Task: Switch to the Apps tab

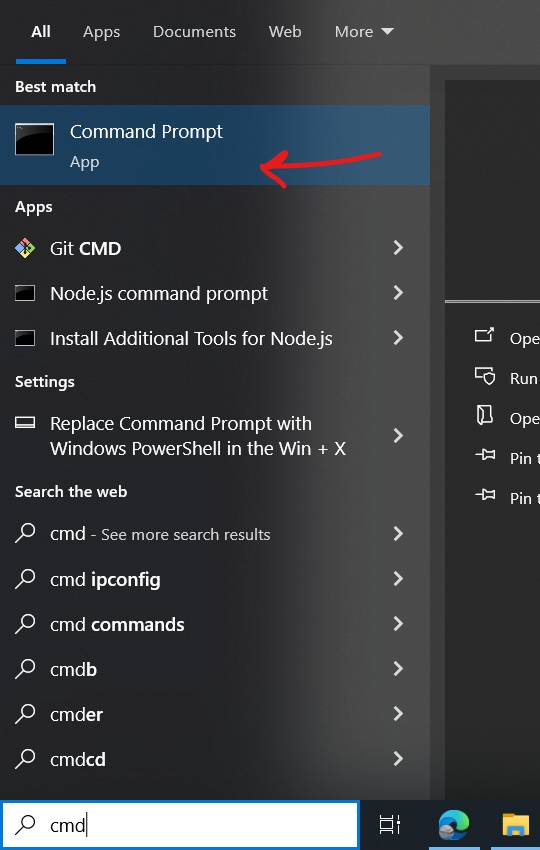Action: coord(101,32)
